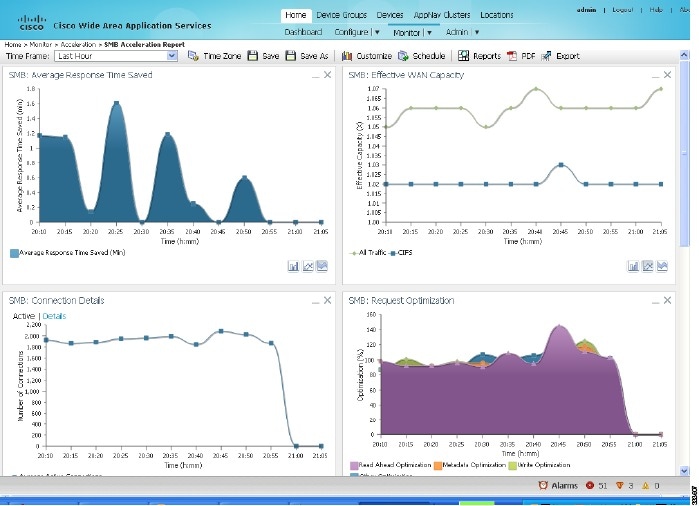The width and height of the screenshot is (699, 506).
Task: Click the 20:25 peak data point on response chart
Action: click(x=116, y=103)
